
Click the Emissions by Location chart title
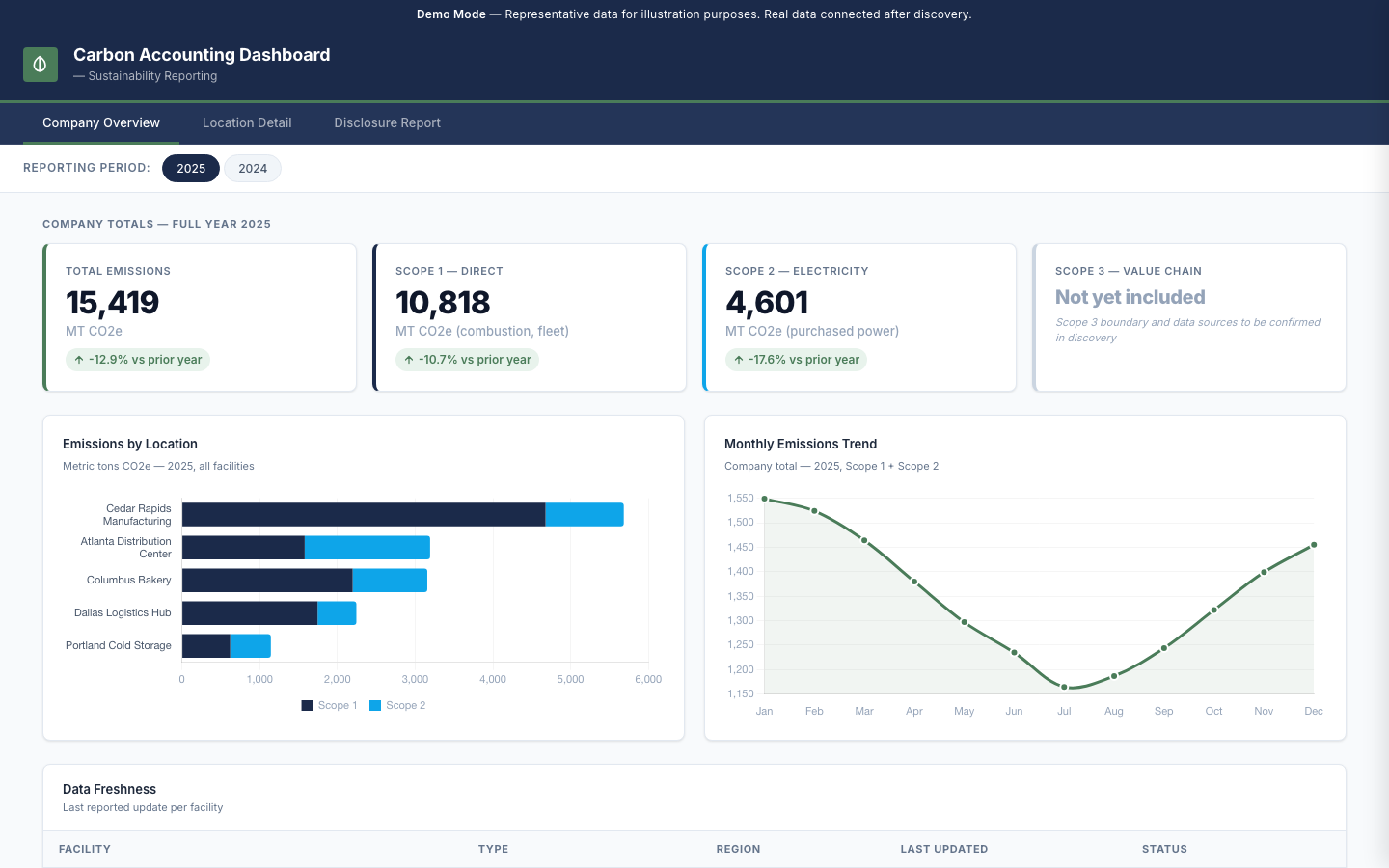130,444
